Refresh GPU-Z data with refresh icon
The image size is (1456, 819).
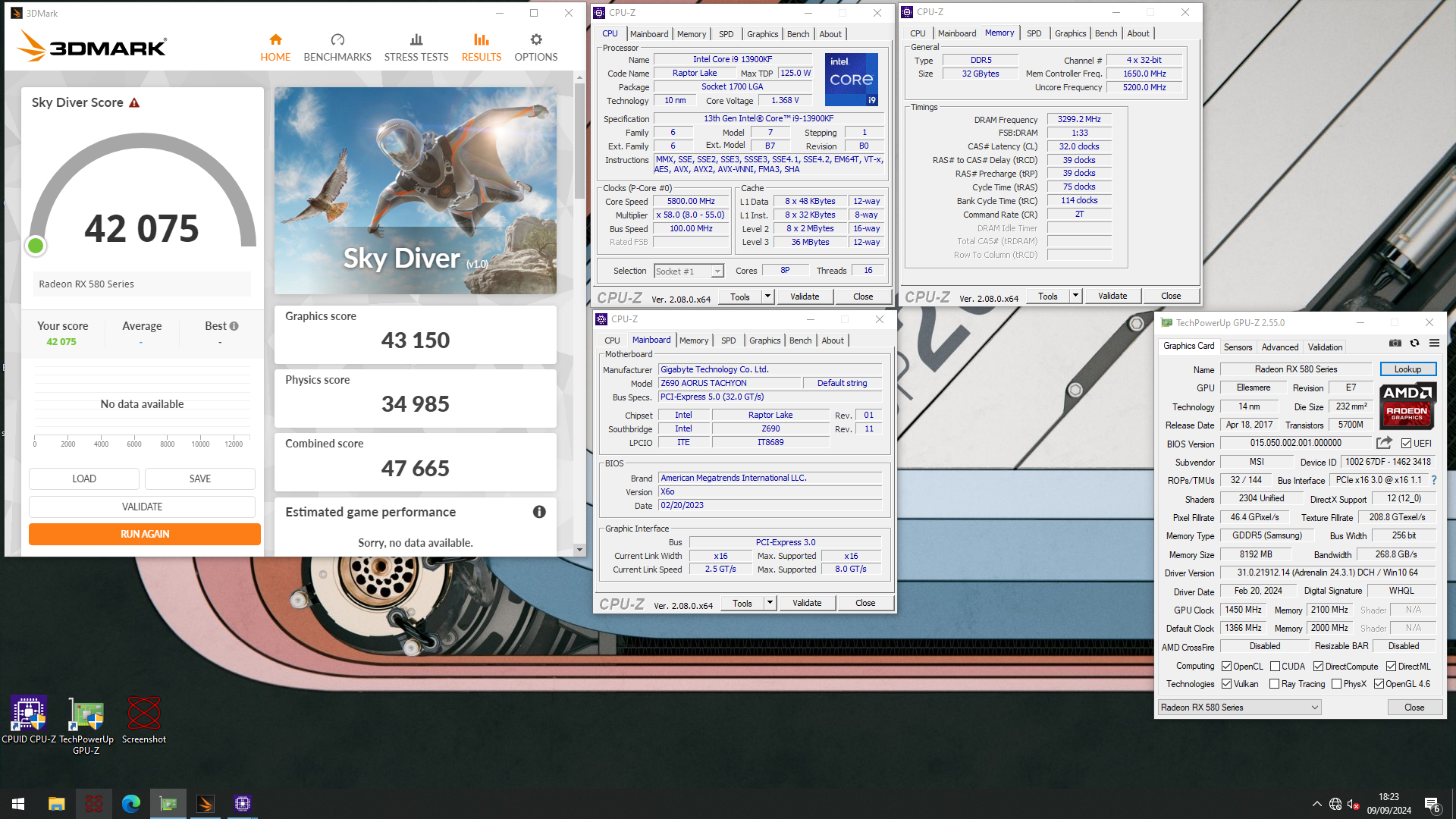(x=1414, y=344)
